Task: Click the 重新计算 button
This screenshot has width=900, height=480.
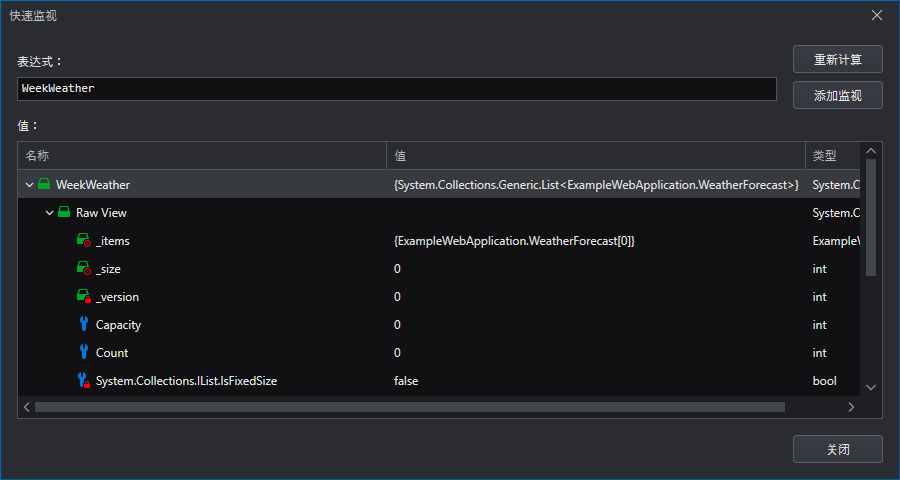Action: 837,59
